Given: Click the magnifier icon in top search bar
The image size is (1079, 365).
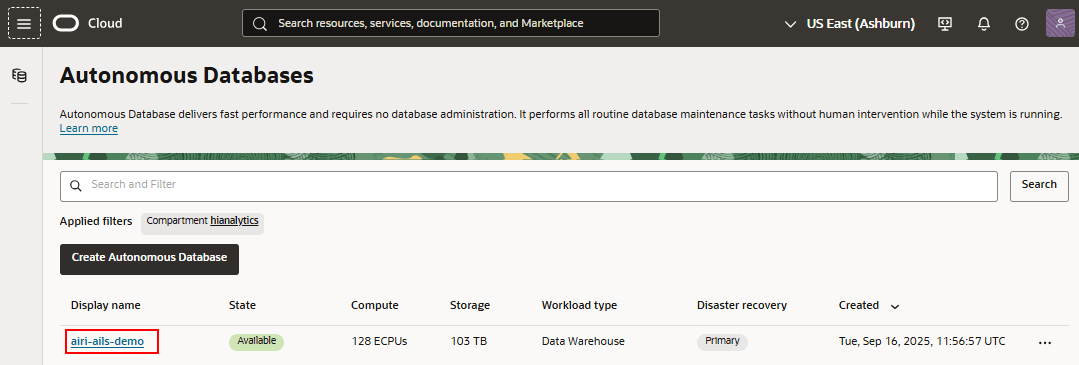Looking at the screenshot, I should pyautogui.click(x=259, y=23).
